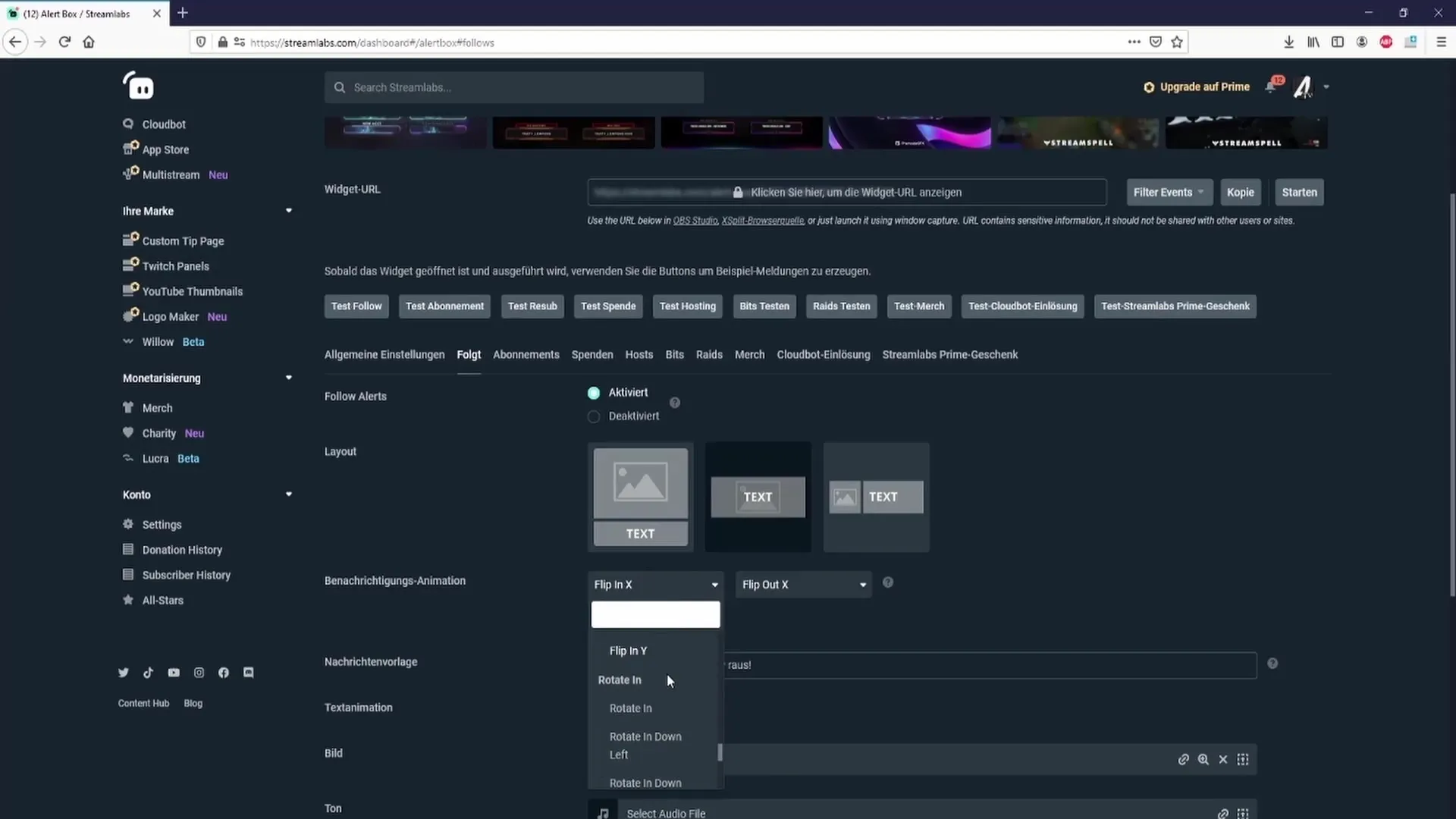Viewport: 1456px width, 819px height.
Task: Click the link icon in the Ton row
Action: pos(1223,813)
